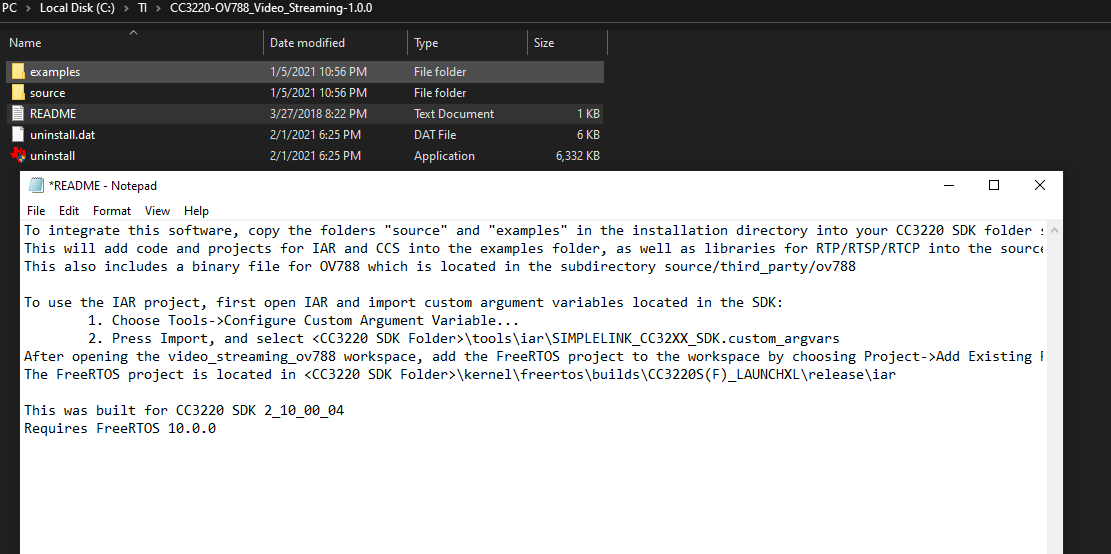Viewport: 1111px width, 554px height.
Task: Click line '1. Choose Tools->Configure Custom Argument Variable...'
Action: [x=304, y=320]
